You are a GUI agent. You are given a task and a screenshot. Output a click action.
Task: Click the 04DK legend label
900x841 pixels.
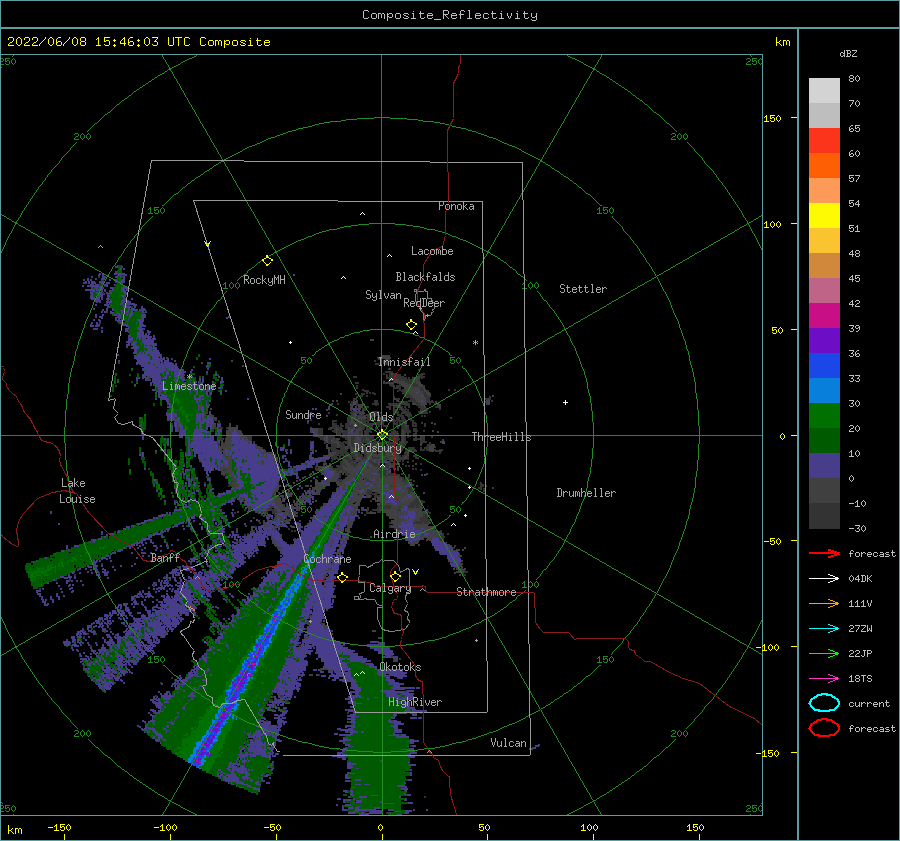pyautogui.click(x=860, y=579)
